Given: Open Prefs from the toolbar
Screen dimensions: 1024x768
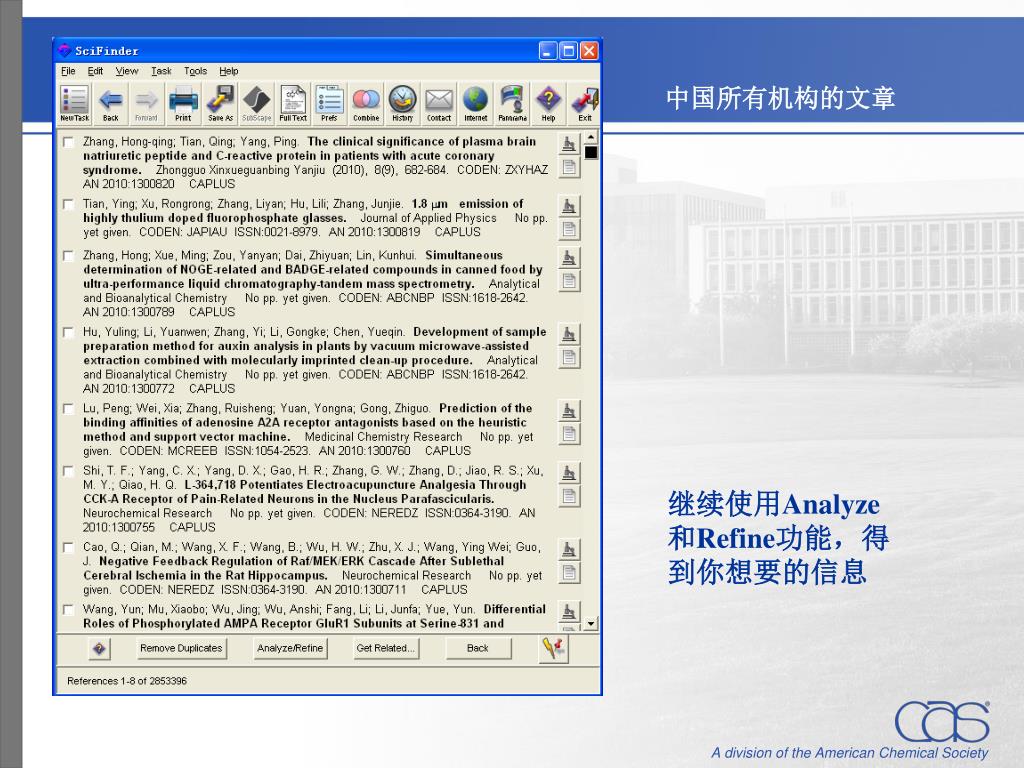Looking at the screenshot, I should click(329, 103).
